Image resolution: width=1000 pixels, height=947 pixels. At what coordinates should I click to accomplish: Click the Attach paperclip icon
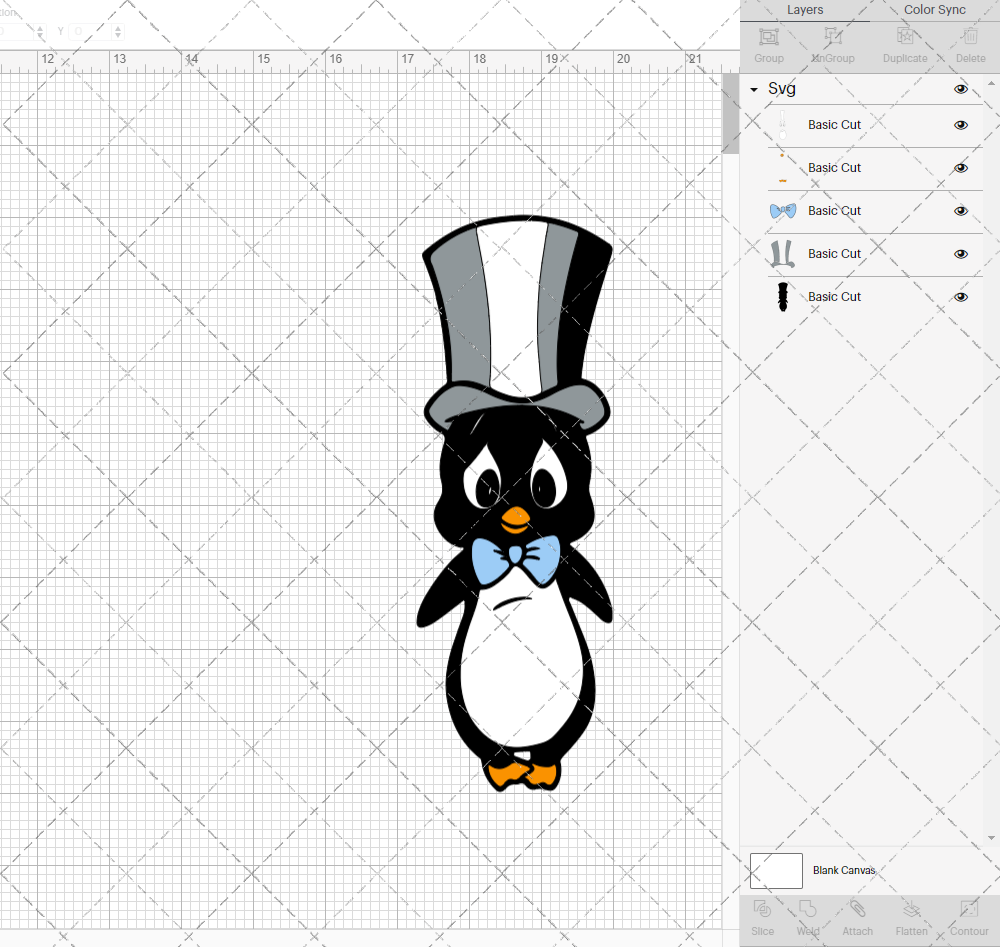tap(857, 909)
